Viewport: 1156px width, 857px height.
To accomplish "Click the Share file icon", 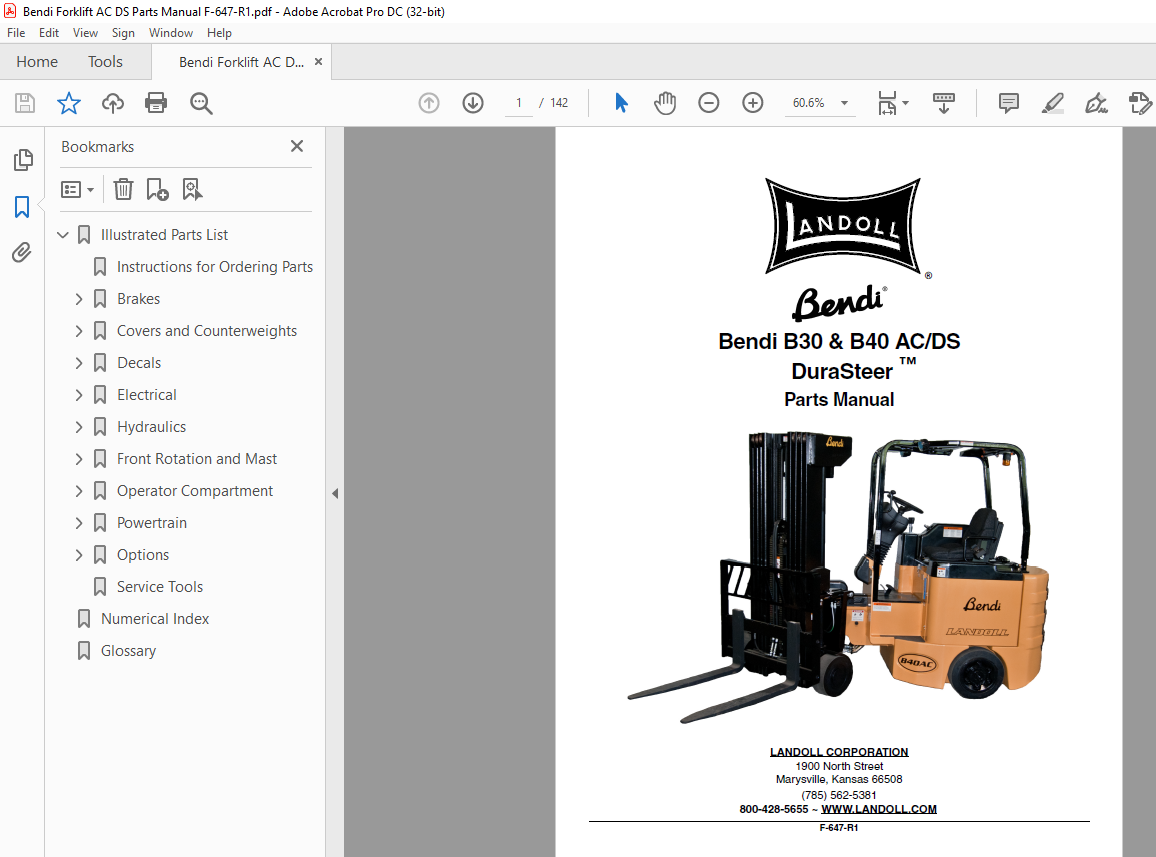I will (x=1140, y=103).
